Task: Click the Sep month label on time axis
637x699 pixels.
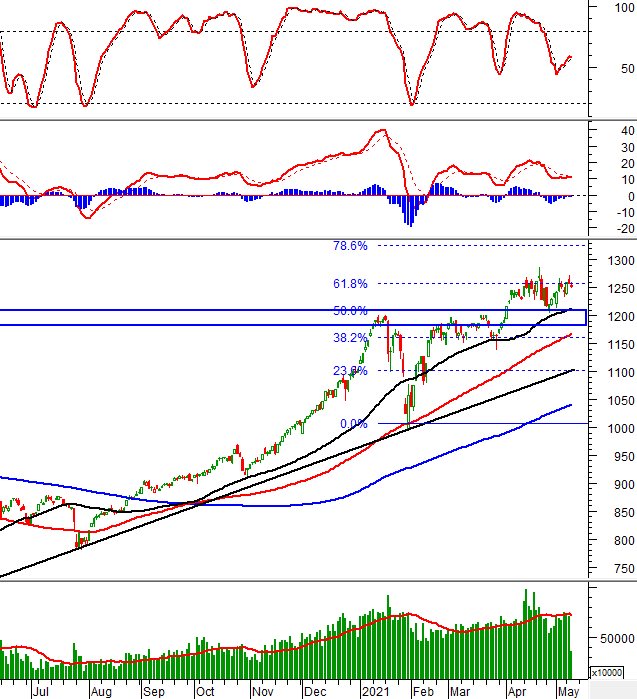Action: point(153,692)
